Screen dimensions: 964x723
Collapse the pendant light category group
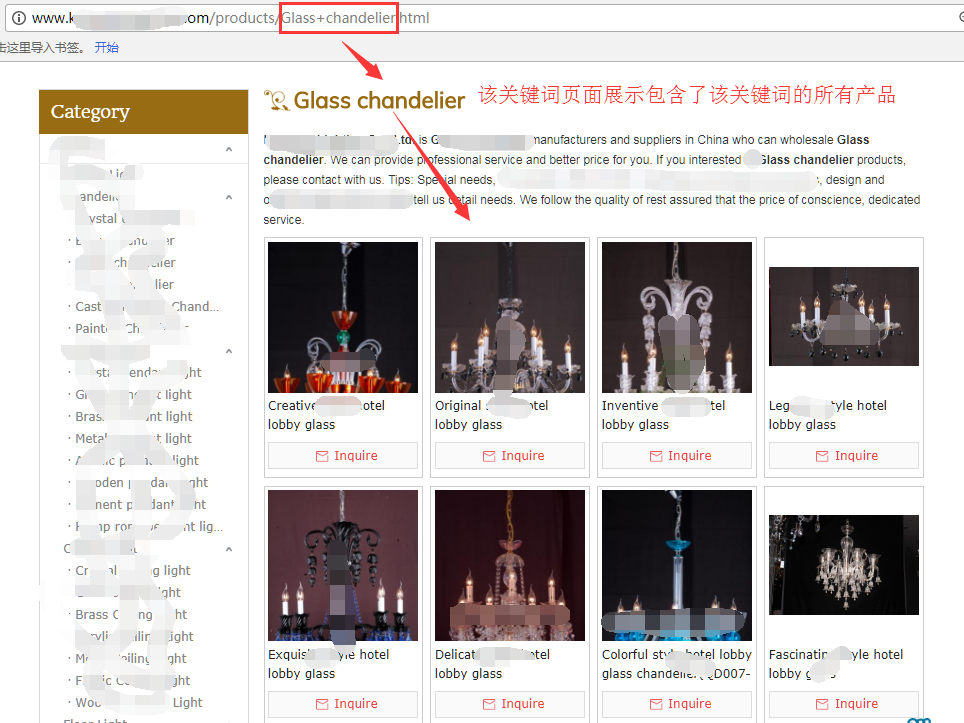(228, 351)
